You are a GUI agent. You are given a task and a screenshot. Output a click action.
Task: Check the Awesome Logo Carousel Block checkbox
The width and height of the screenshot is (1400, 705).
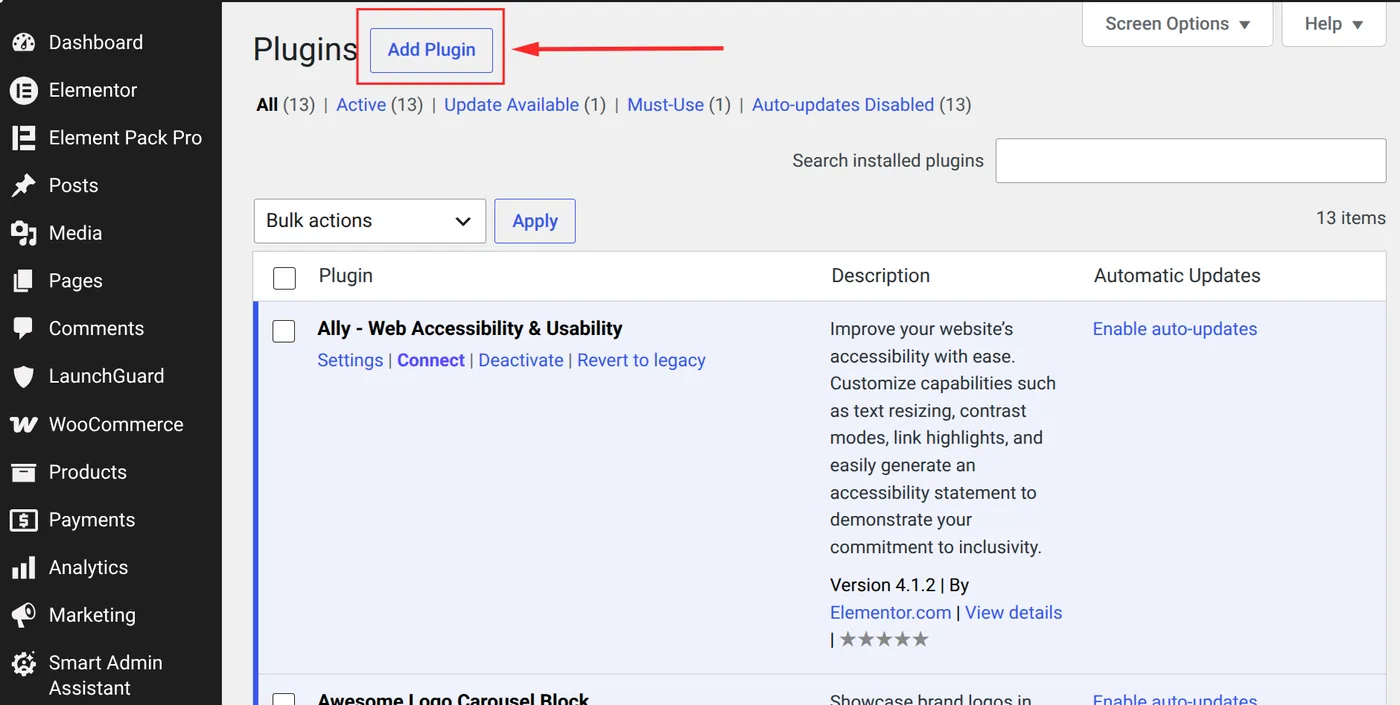tap(284, 699)
